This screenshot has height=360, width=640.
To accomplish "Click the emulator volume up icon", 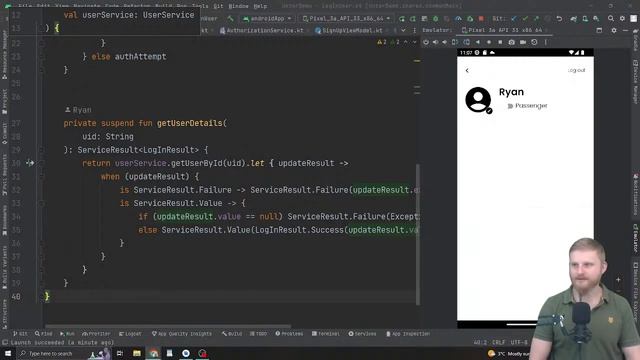I will [435, 42].
